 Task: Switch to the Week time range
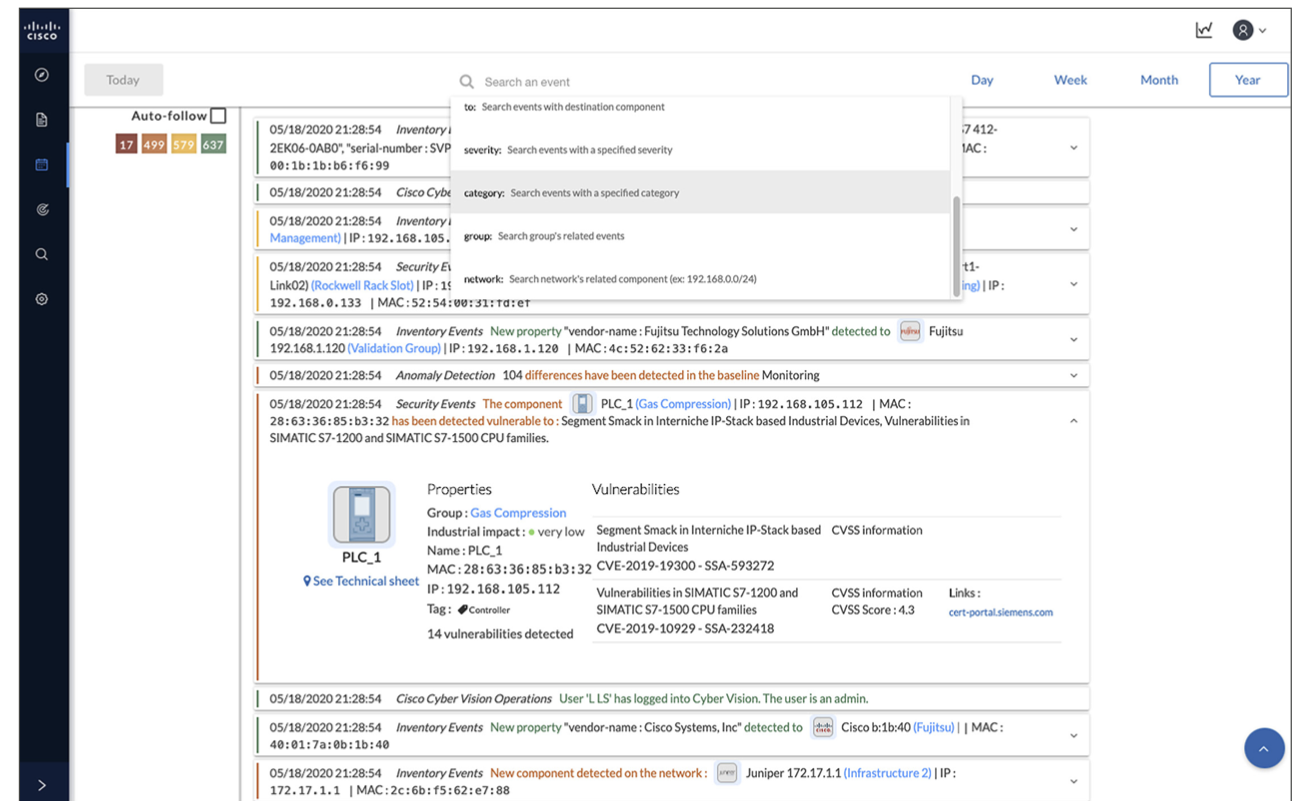pos(1070,80)
